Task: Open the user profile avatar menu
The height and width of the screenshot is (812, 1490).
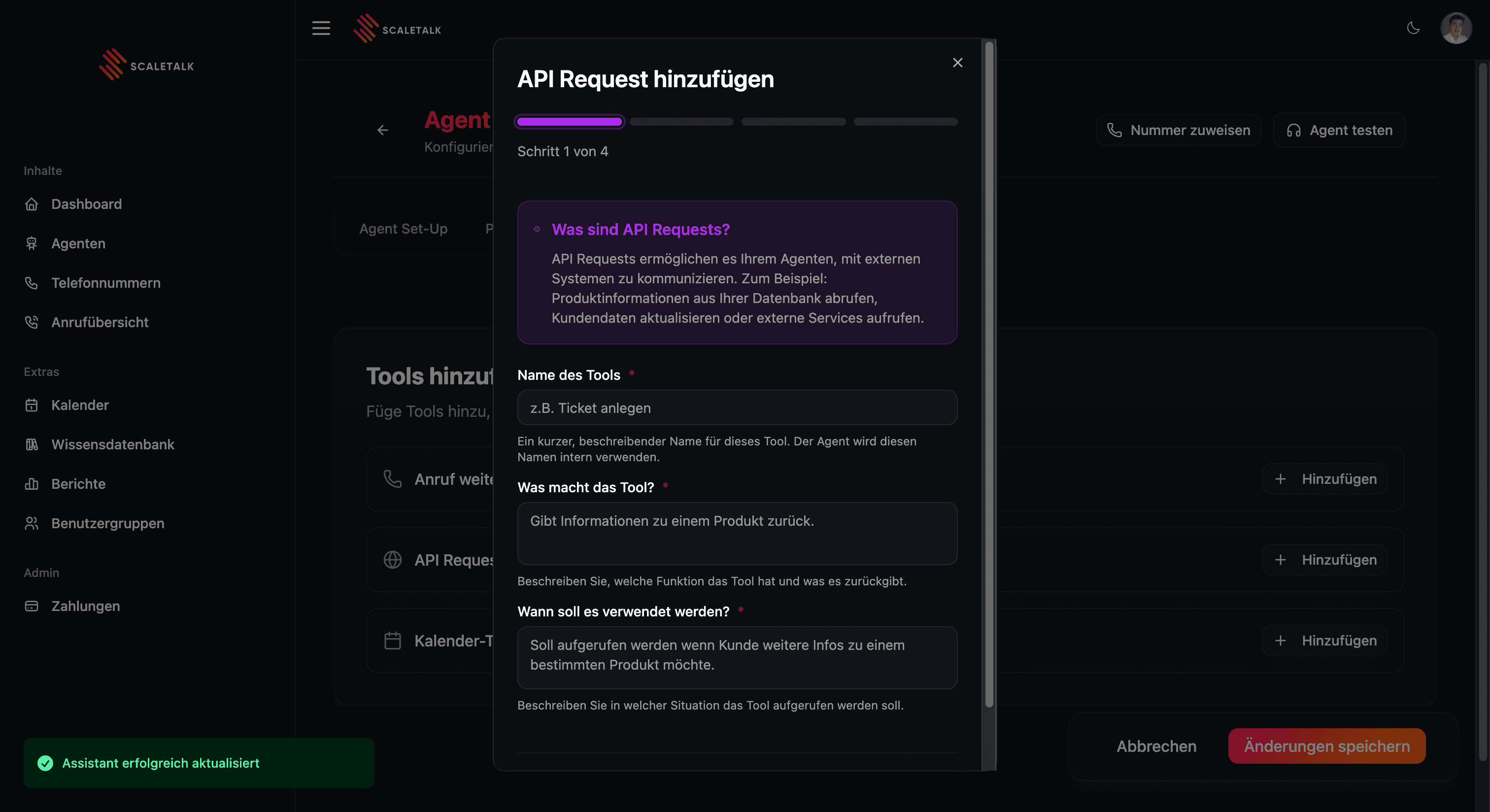Action: [x=1456, y=28]
